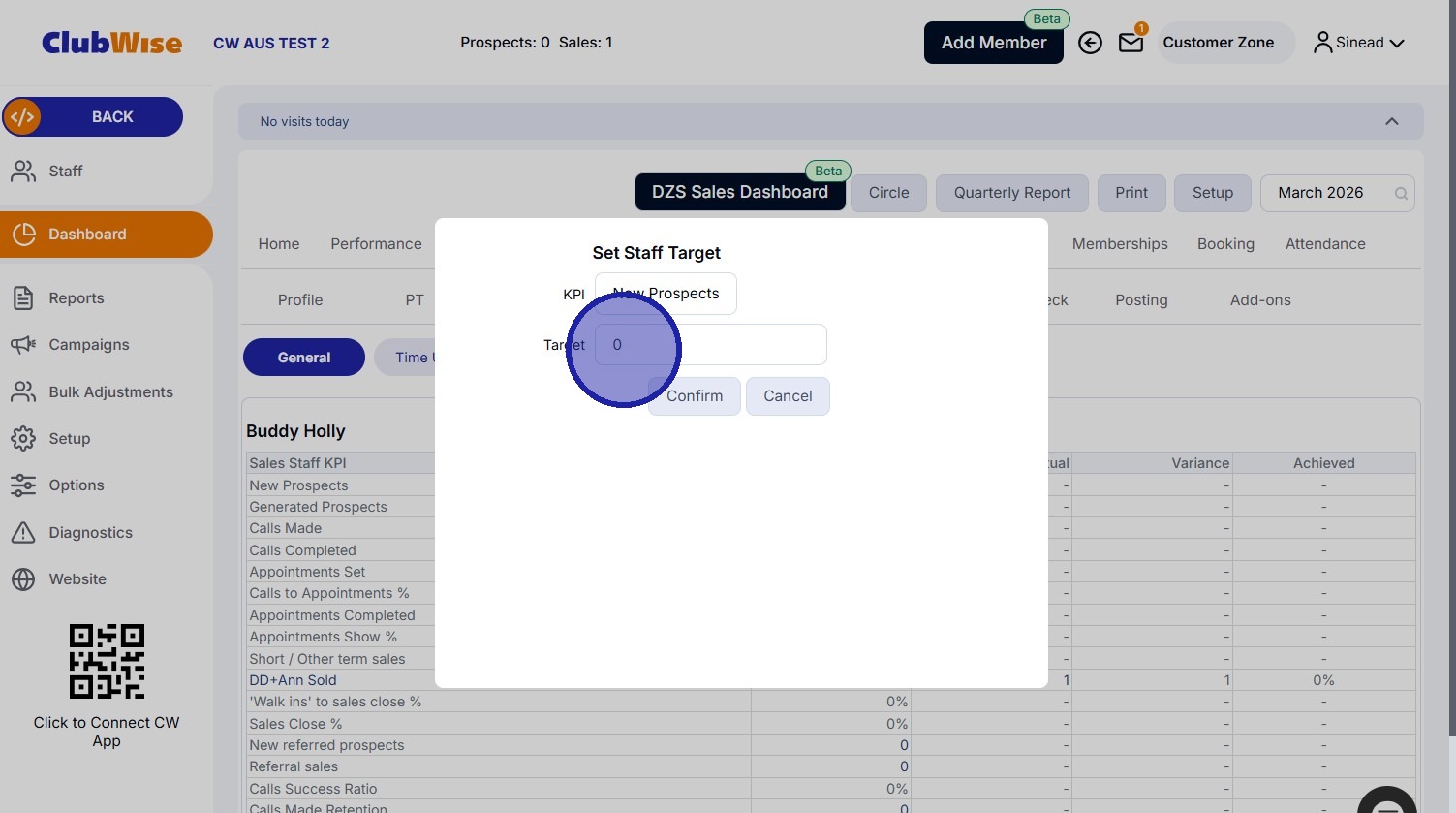Select the General pill toggle
The height and width of the screenshot is (813, 1456).
click(304, 358)
